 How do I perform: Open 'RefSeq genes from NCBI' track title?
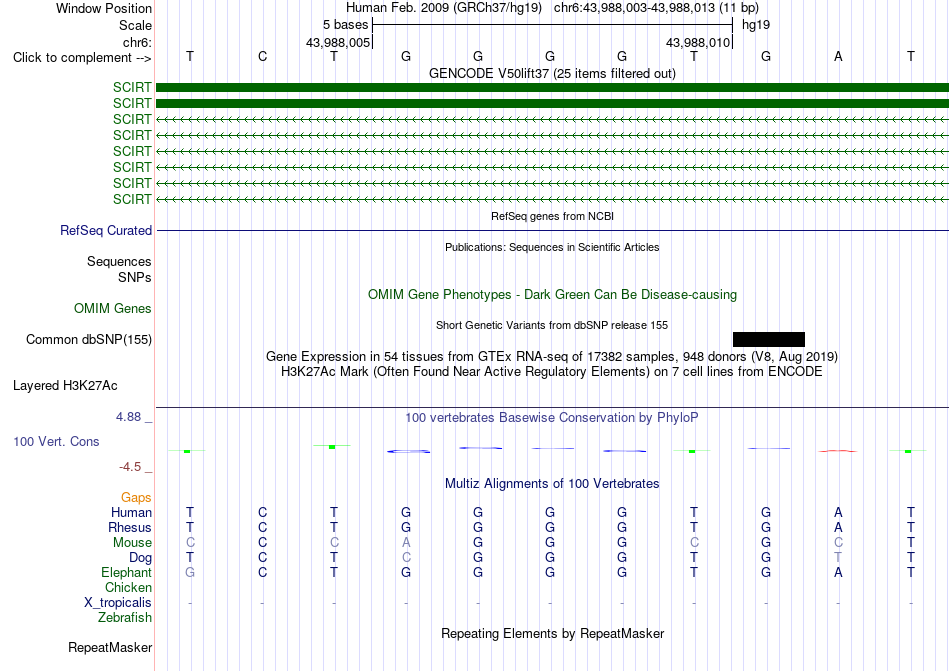(x=552, y=216)
